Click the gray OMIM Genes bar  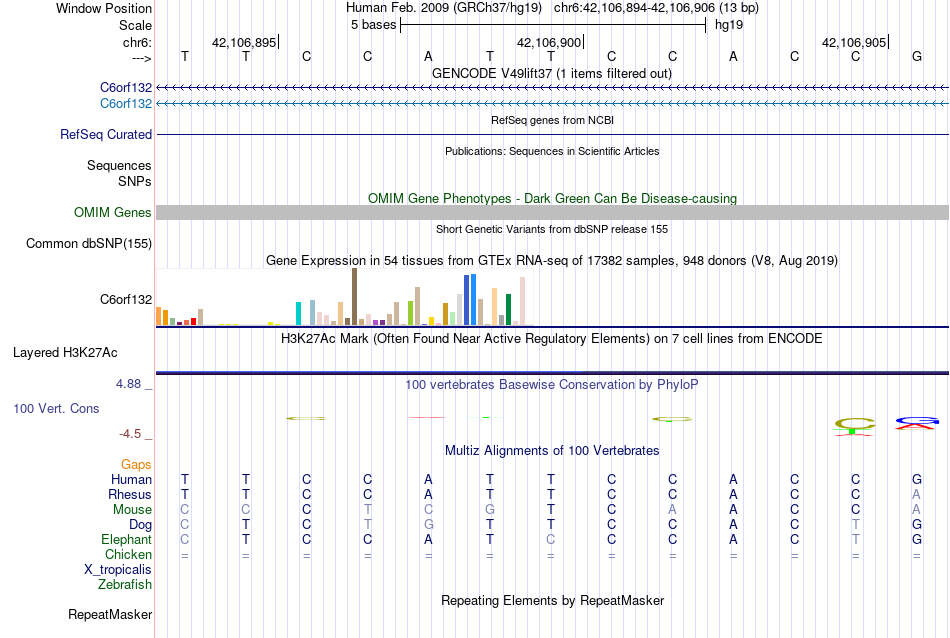(552, 212)
